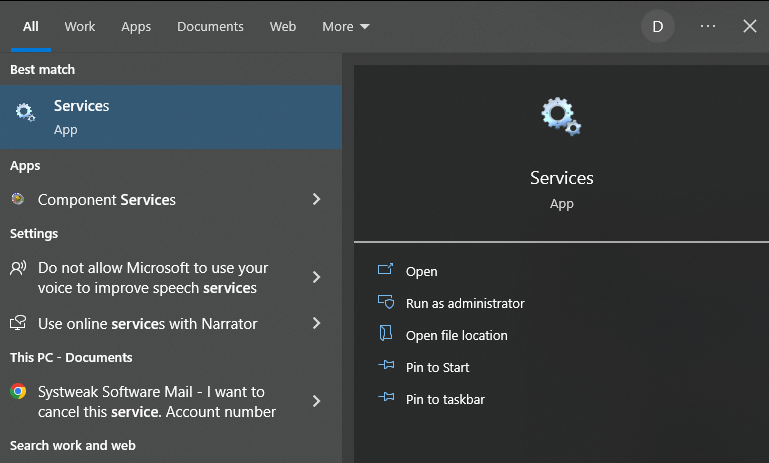Screen dimensions: 769x463
Task: Switch to the Work search tab
Action: point(80,26)
